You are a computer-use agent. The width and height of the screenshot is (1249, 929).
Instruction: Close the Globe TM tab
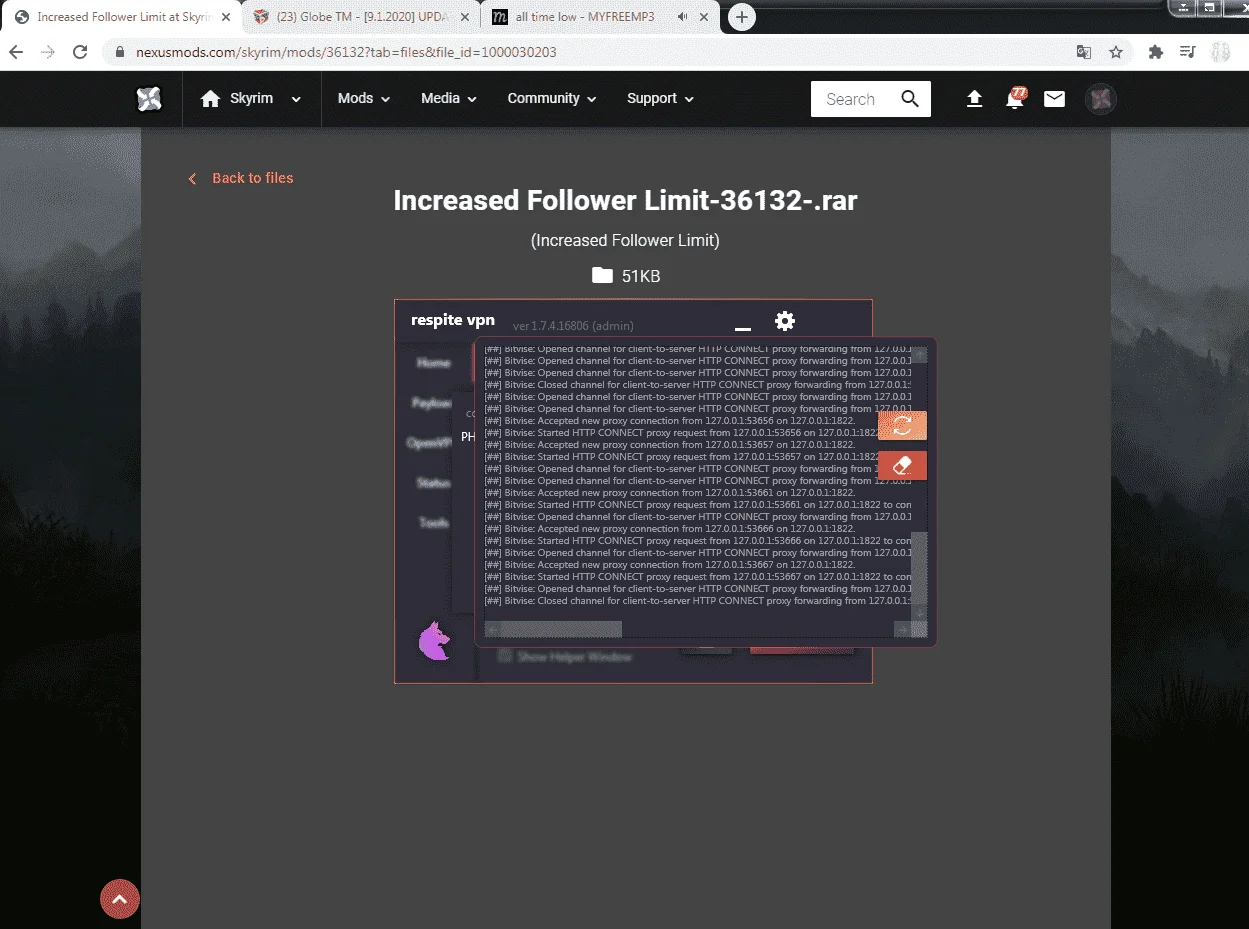coord(464,17)
